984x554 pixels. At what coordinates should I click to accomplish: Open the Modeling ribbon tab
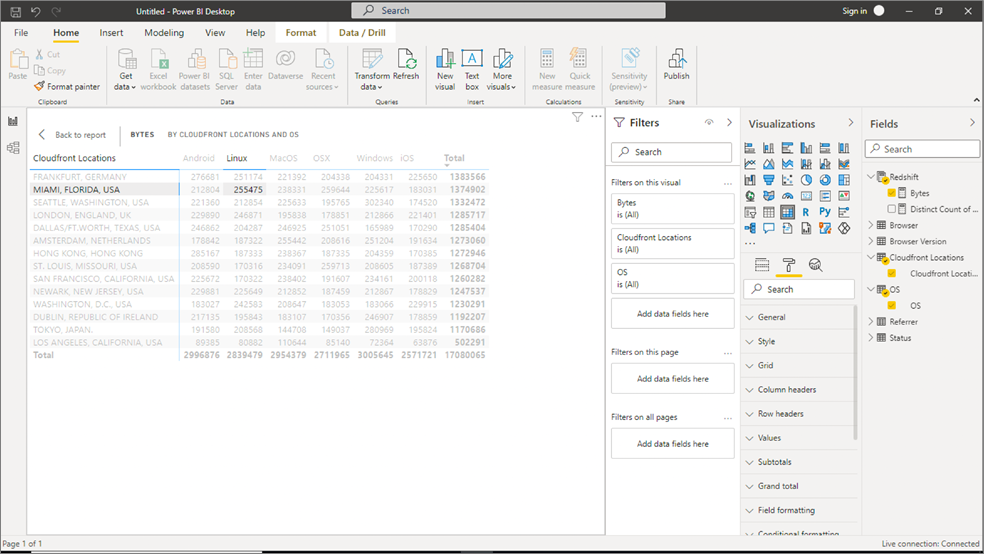(x=164, y=33)
